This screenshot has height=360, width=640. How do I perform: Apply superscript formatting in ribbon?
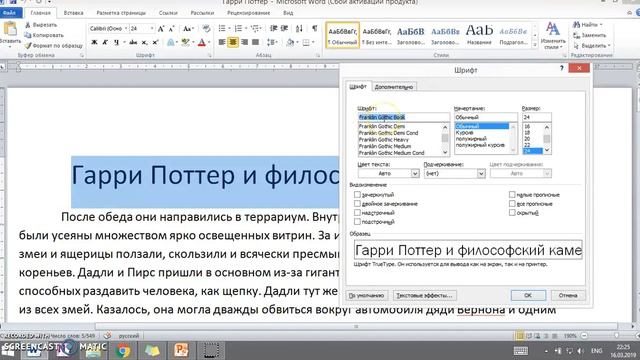155,42
